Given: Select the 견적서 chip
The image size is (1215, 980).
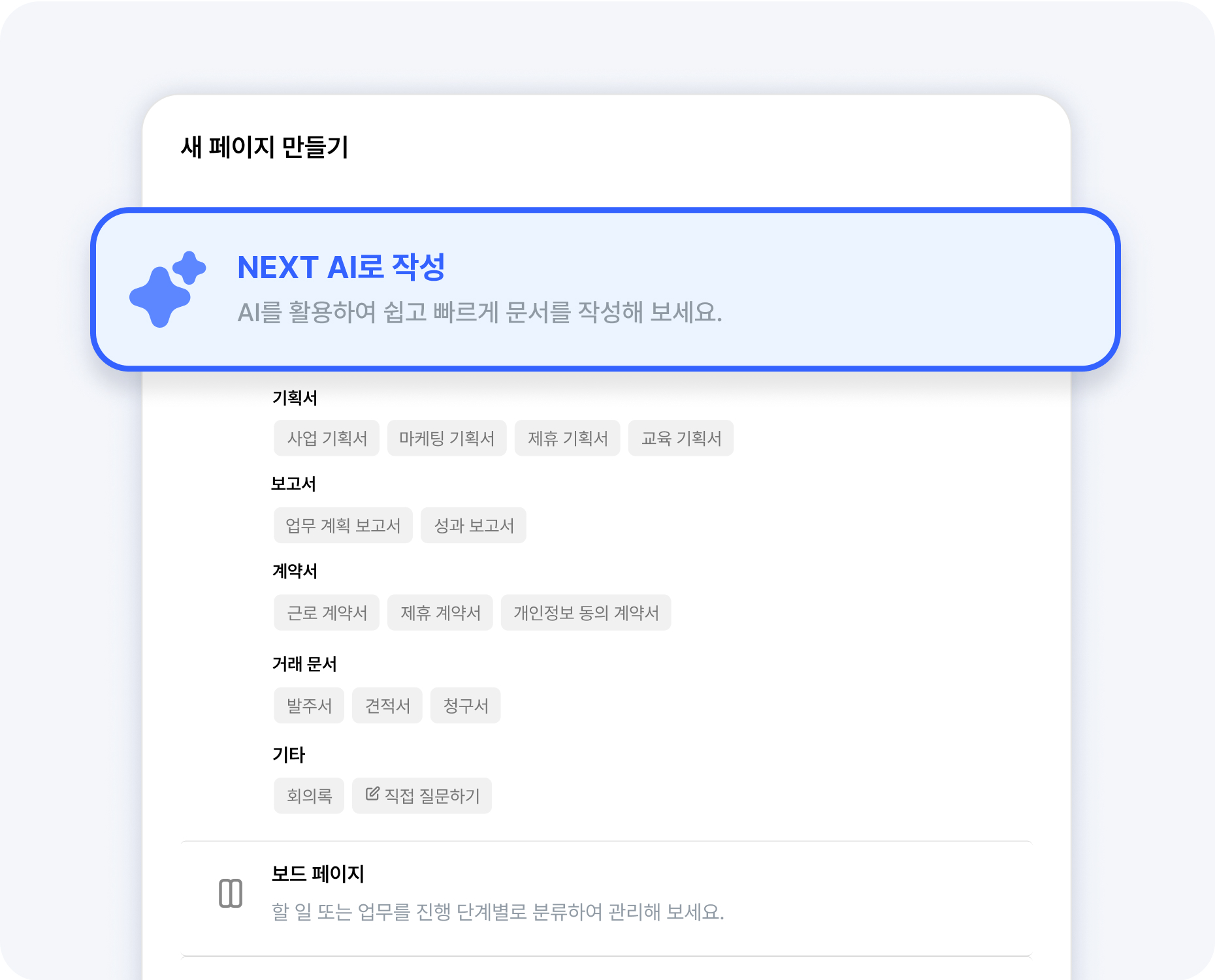Looking at the screenshot, I should (387, 705).
